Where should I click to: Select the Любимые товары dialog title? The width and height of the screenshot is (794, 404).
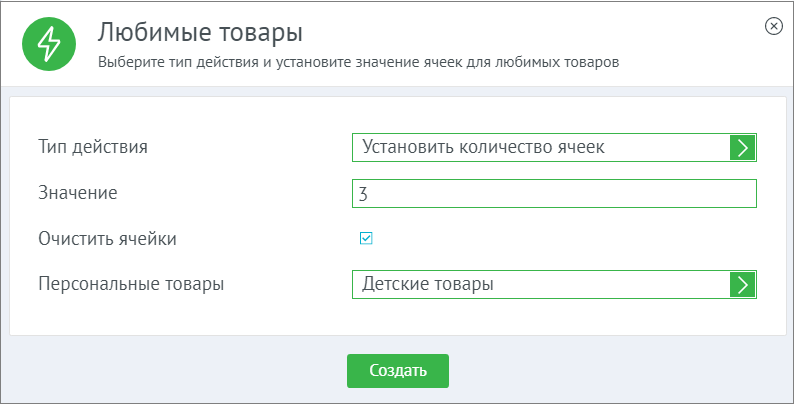pos(200,32)
